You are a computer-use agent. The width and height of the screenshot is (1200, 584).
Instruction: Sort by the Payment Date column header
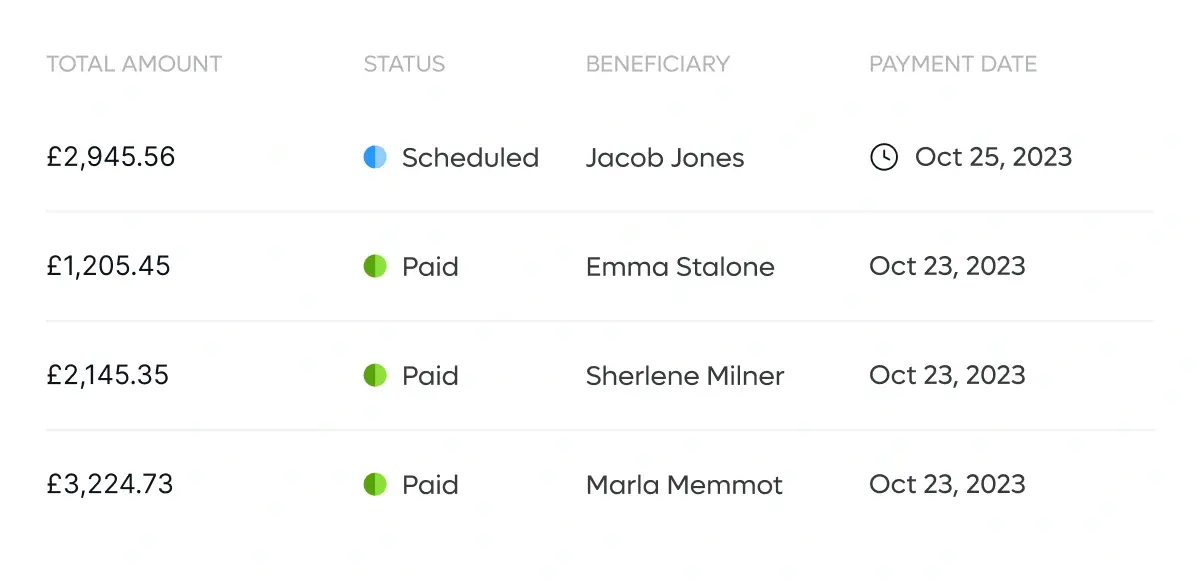point(953,64)
